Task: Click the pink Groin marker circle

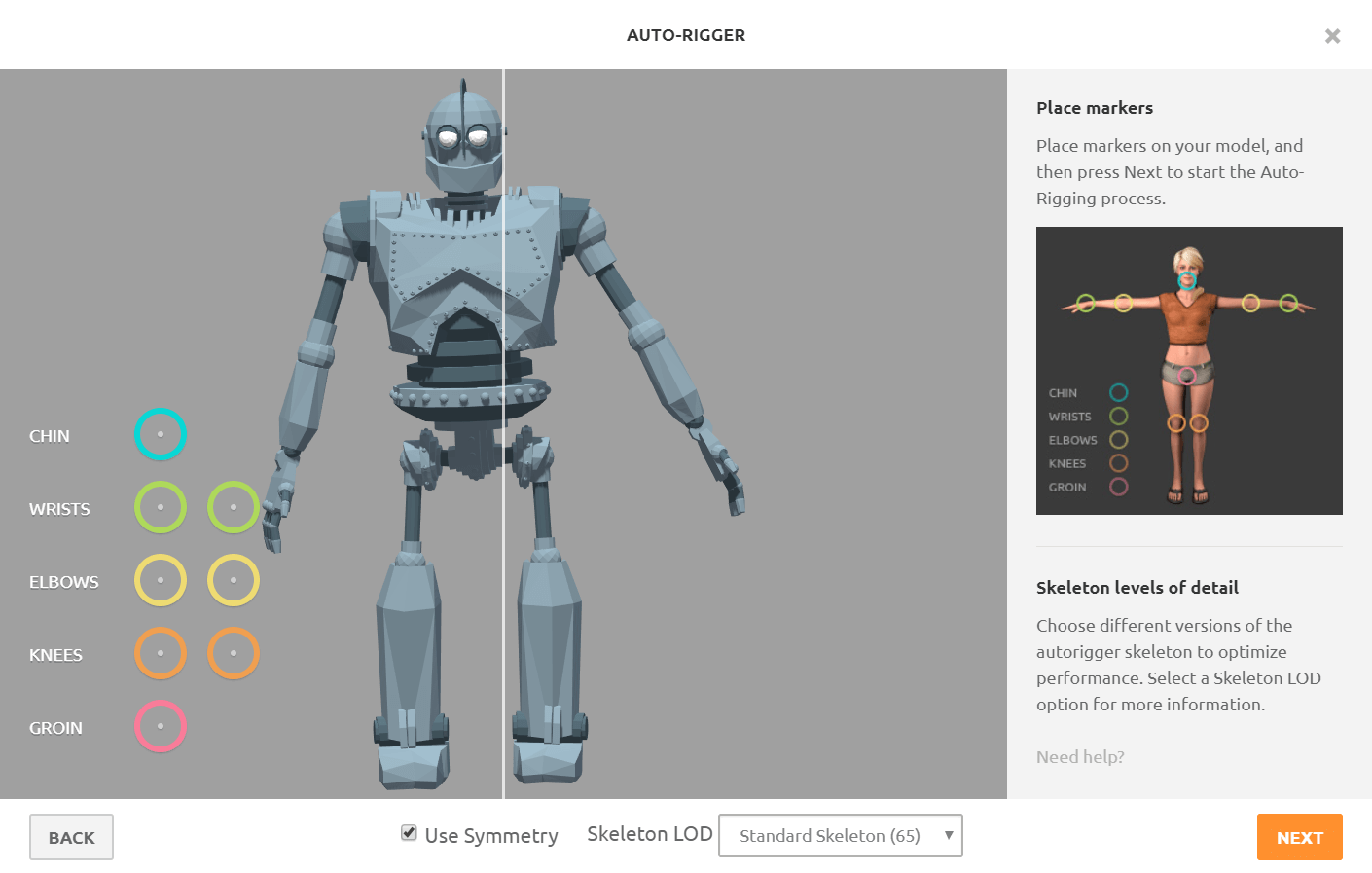Action: pyautogui.click(x=161, y=726)
